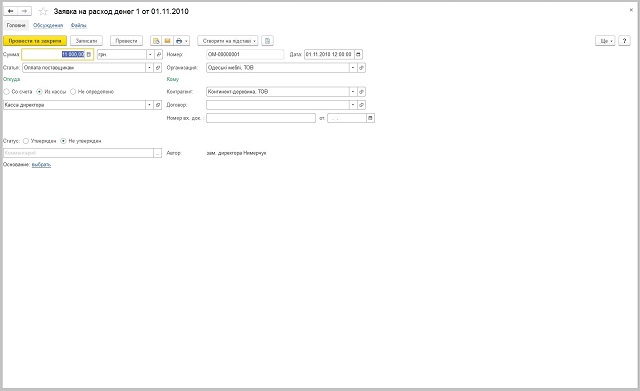This screenshot has width=640, height=391.
Task: Select the Из кассы radio option
Action: 51,92
